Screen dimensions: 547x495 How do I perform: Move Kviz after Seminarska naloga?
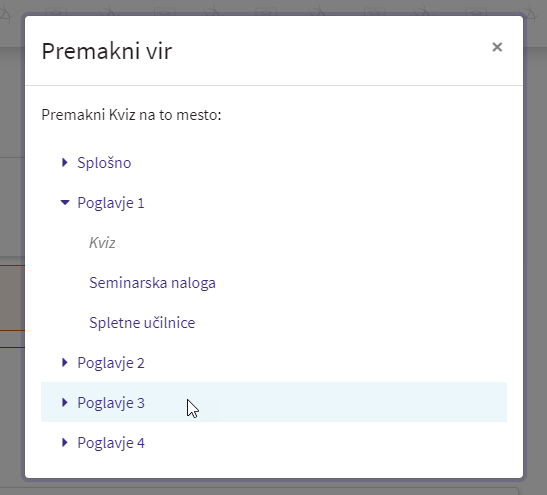(x=152, y=283)
